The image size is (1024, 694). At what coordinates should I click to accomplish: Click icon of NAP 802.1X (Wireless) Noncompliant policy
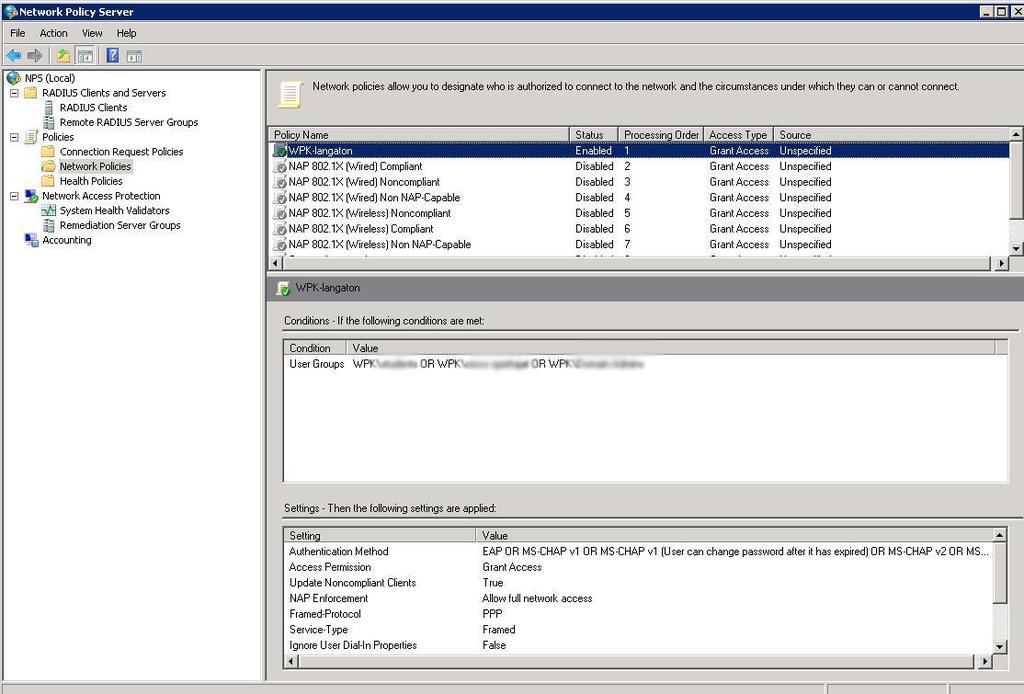pyautogui.click(x=280, y=213)
